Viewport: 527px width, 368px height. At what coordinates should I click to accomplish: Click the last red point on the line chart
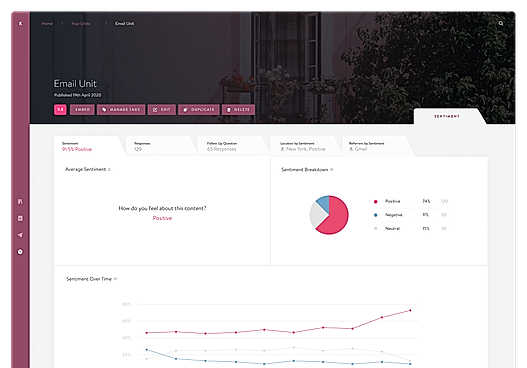[x=410, y=311]
